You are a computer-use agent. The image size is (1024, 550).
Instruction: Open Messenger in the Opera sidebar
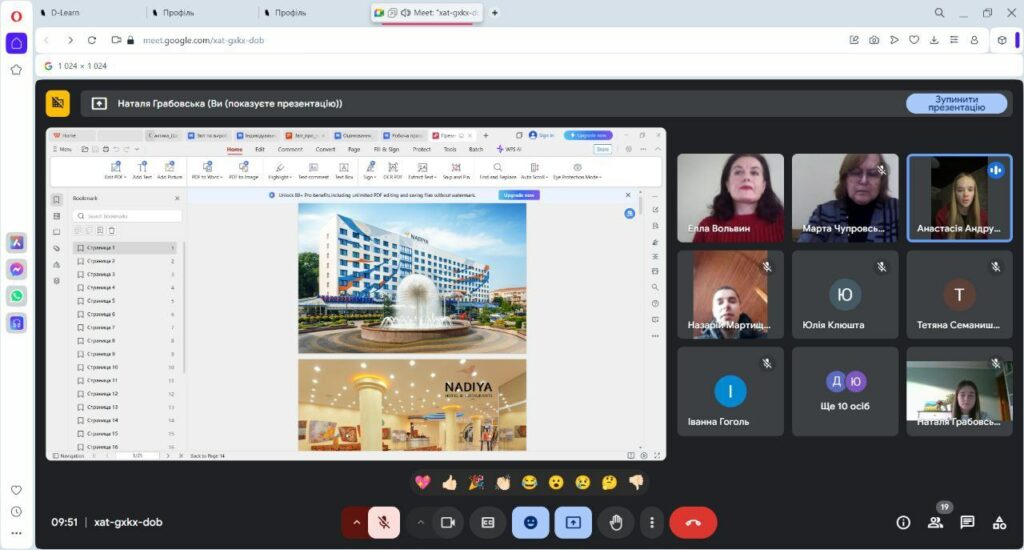coord(17,269)
